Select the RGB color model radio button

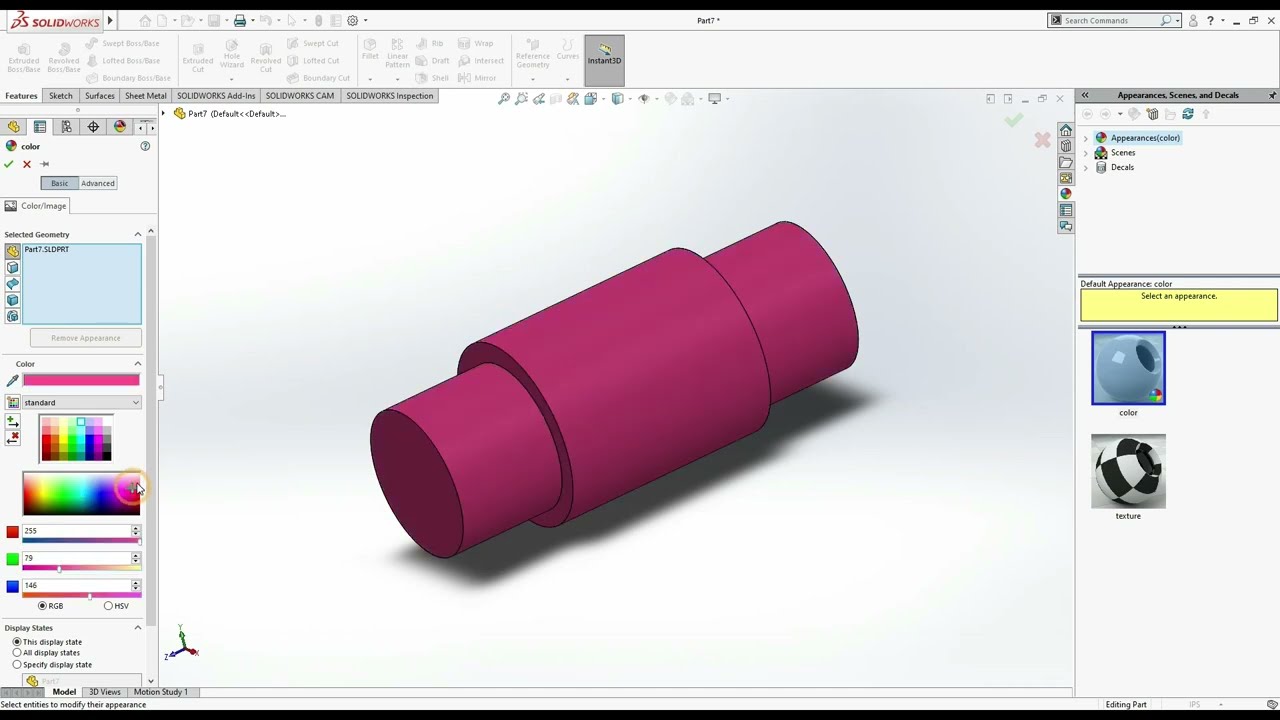42,606
